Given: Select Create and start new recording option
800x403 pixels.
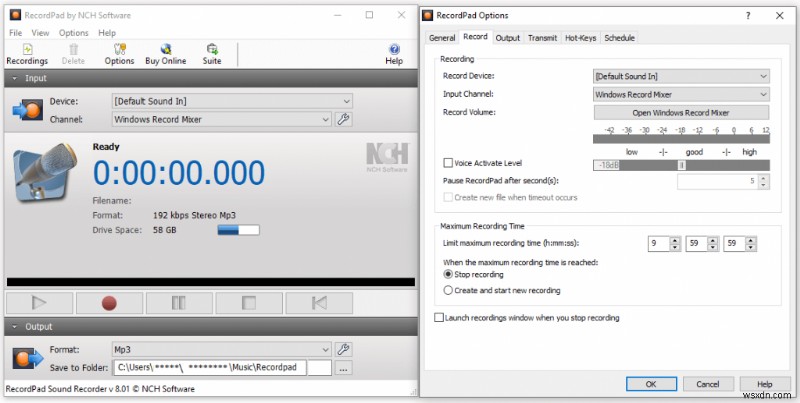Looking at the screenshot, I should [x=448, y=290].
